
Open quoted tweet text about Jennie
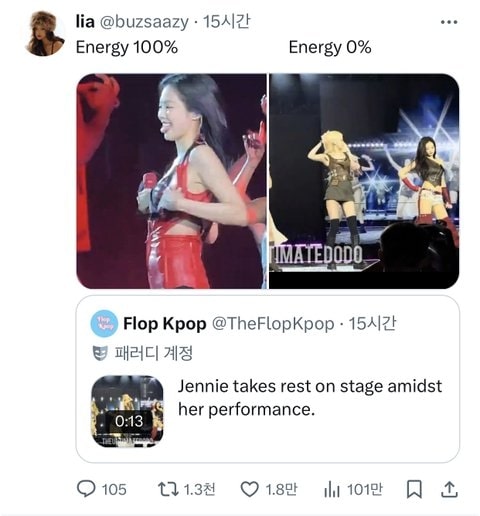(x=310, y=398)
